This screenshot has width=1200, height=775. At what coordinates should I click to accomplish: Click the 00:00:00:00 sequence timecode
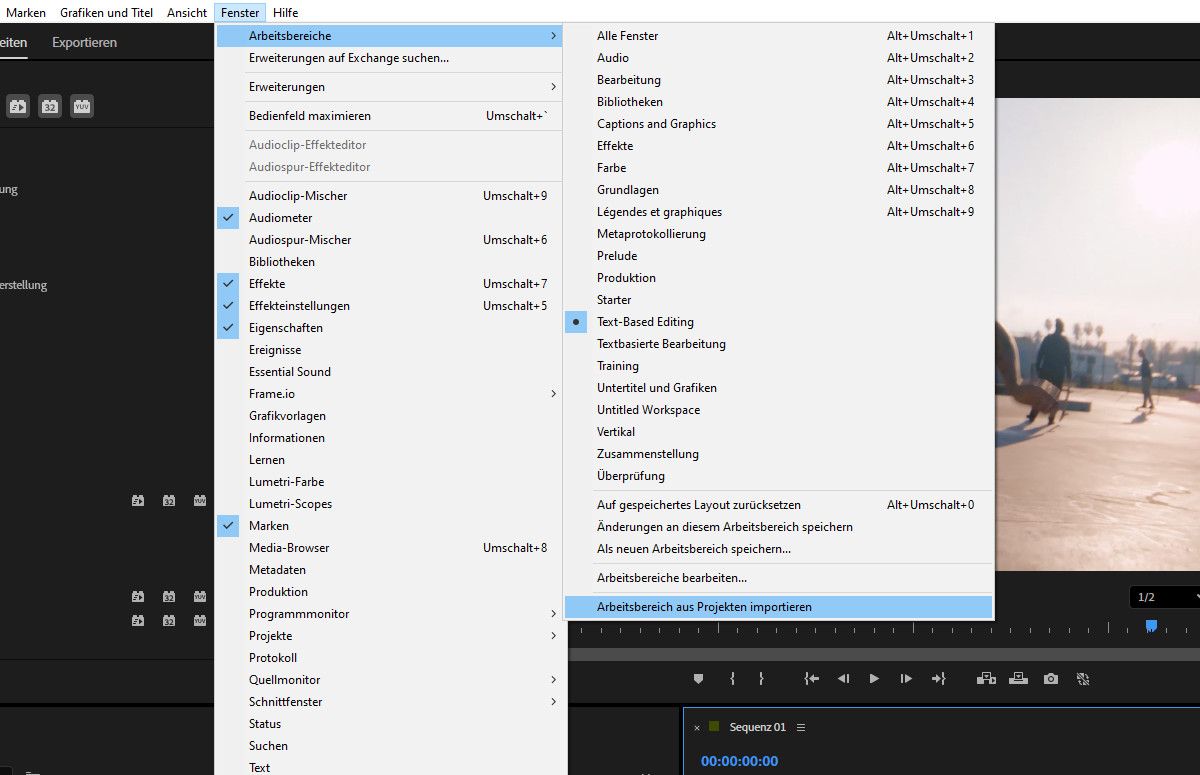pos(739,761)
